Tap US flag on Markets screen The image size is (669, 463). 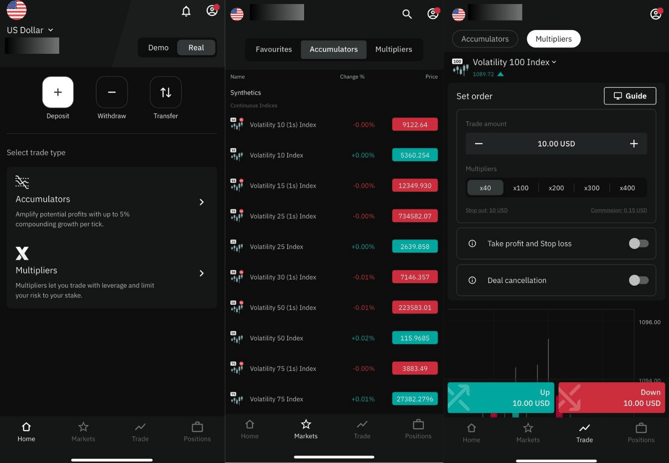click(x=237, y=14)
